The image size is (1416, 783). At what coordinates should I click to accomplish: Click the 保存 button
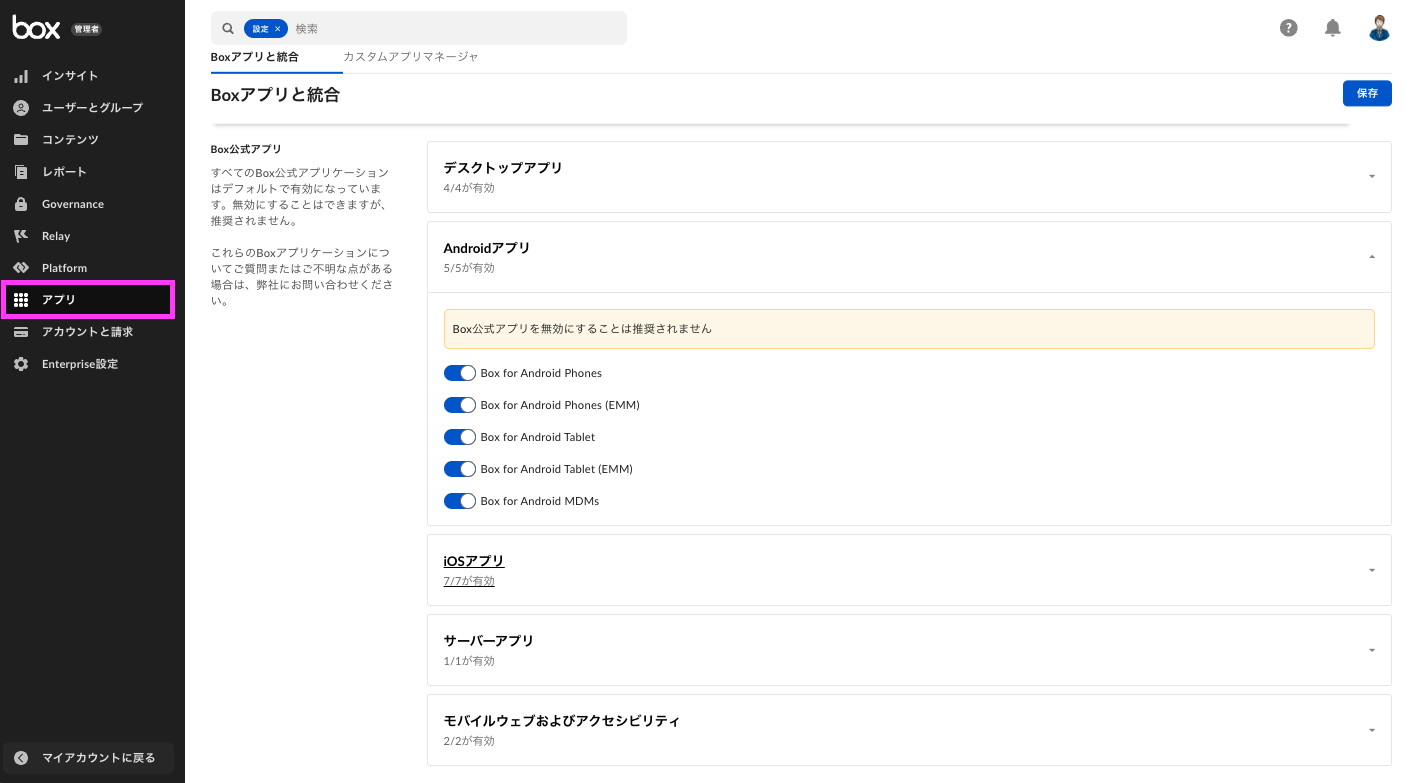(1366, 93)
